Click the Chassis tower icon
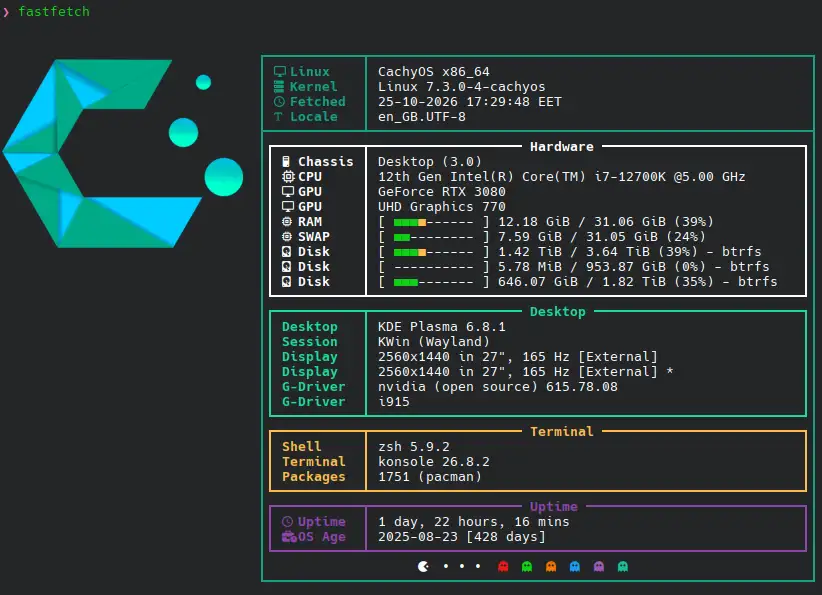The height and width of the screenshot is (595, 822). pyautogui.click(x=286, y=161)
